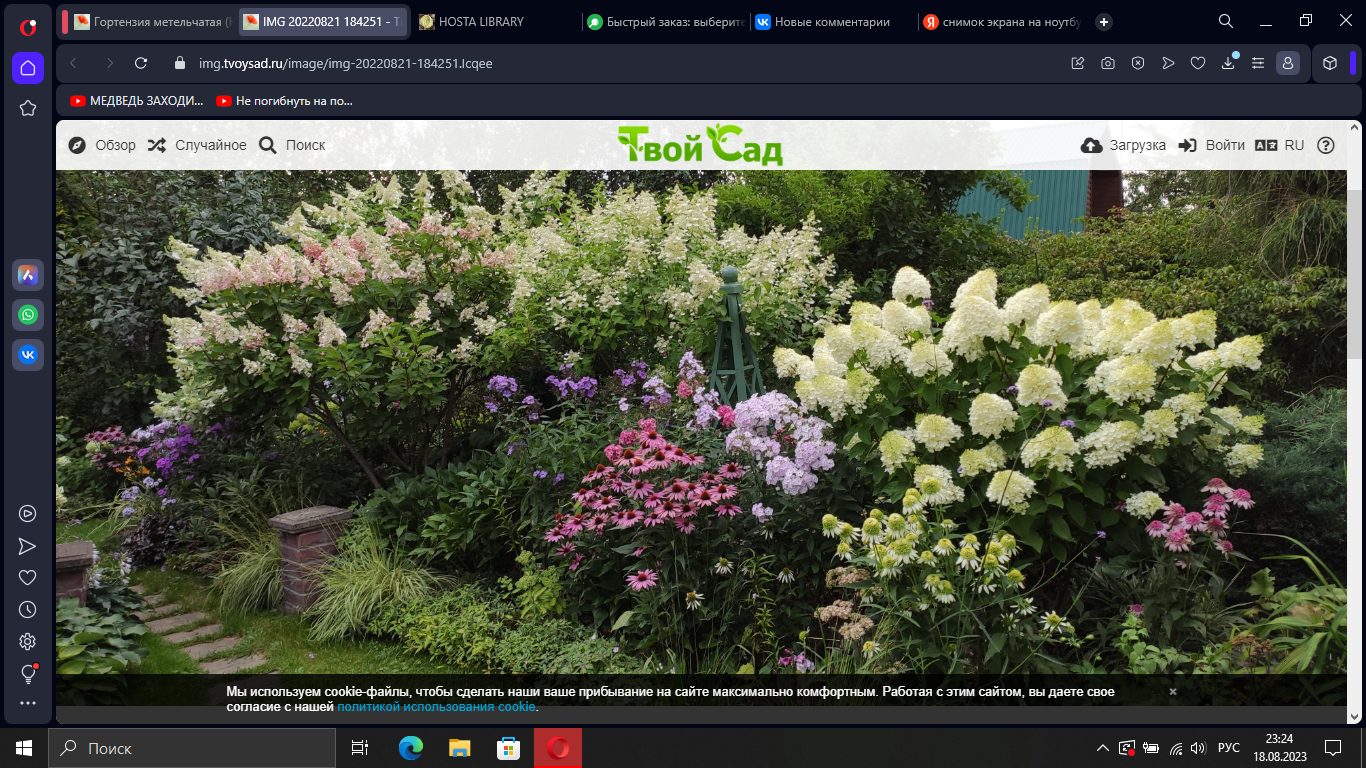Open sidebar history clock icon
1366x768 pixels.
coord(28,610)
